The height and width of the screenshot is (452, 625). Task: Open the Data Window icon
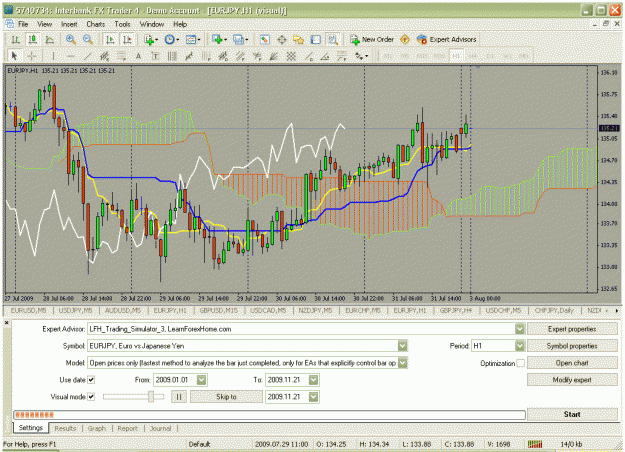pyautogui.click(x=281, y=39)
